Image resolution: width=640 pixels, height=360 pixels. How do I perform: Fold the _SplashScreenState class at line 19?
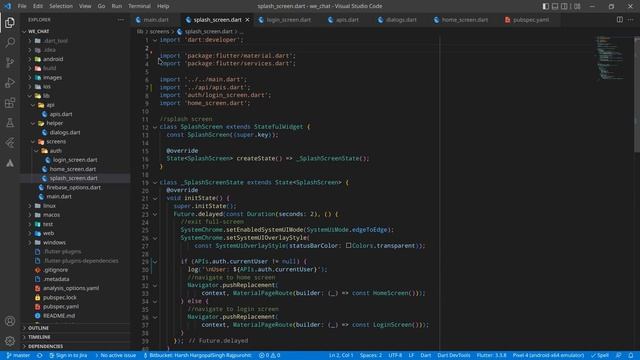[x=155, y=182]
